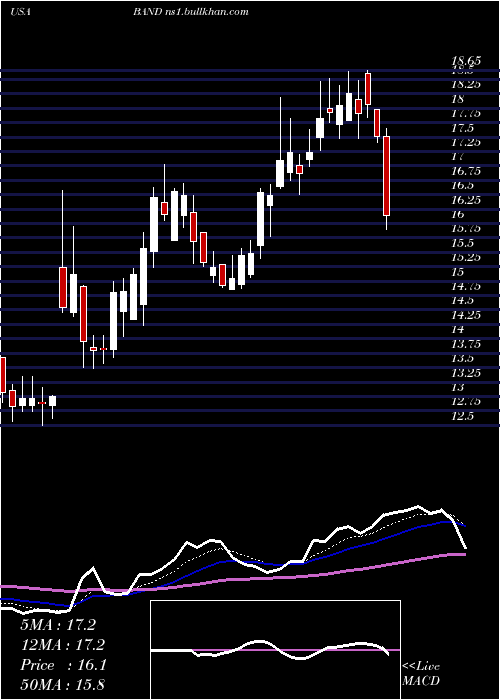Image resolution: width=500 pixels, height=700 pixels.
Task: Click the Price : 16.1 reading
Action: coord(63,665)
